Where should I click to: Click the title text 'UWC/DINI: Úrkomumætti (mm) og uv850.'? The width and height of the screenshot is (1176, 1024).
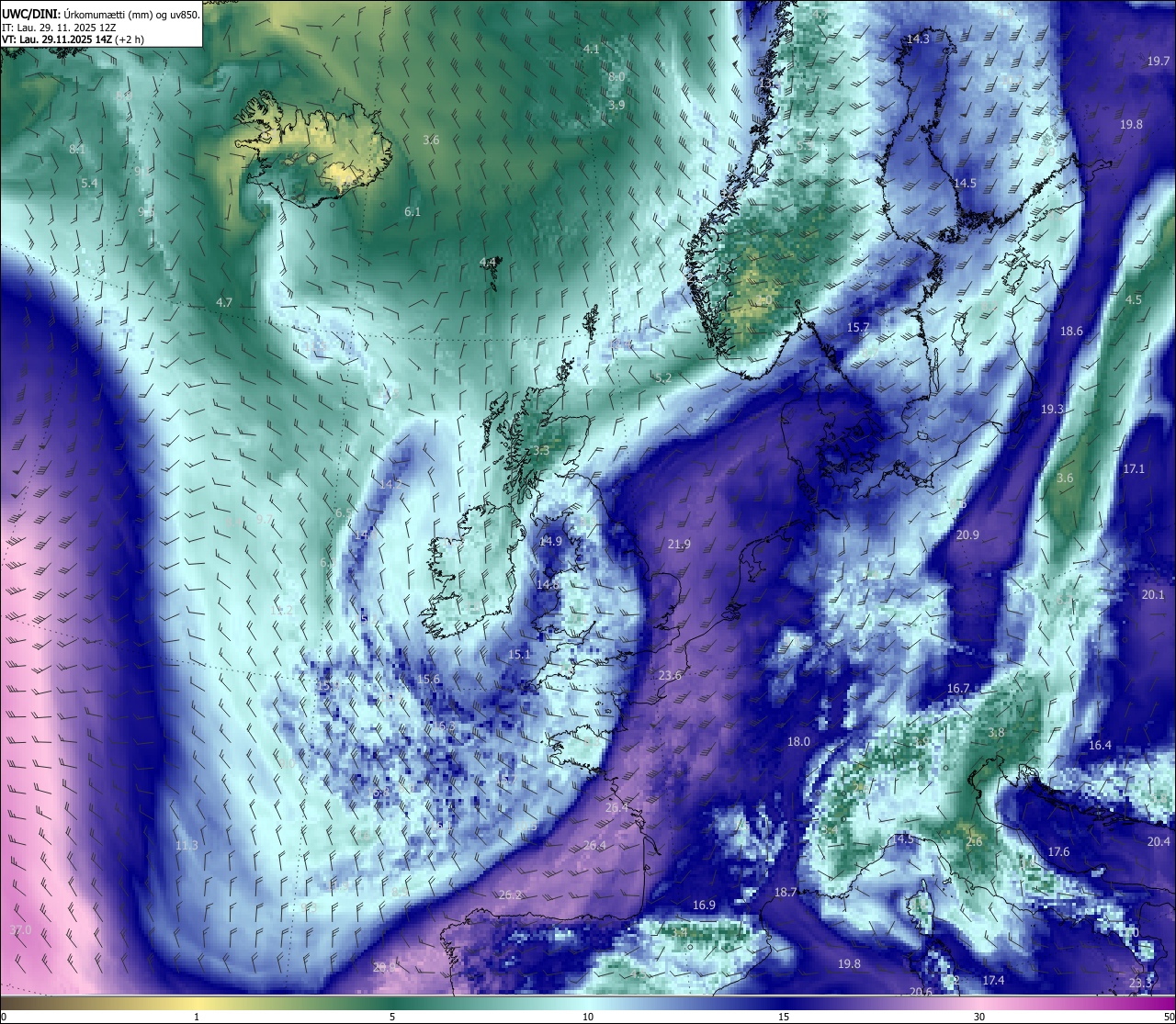point(101,15)
